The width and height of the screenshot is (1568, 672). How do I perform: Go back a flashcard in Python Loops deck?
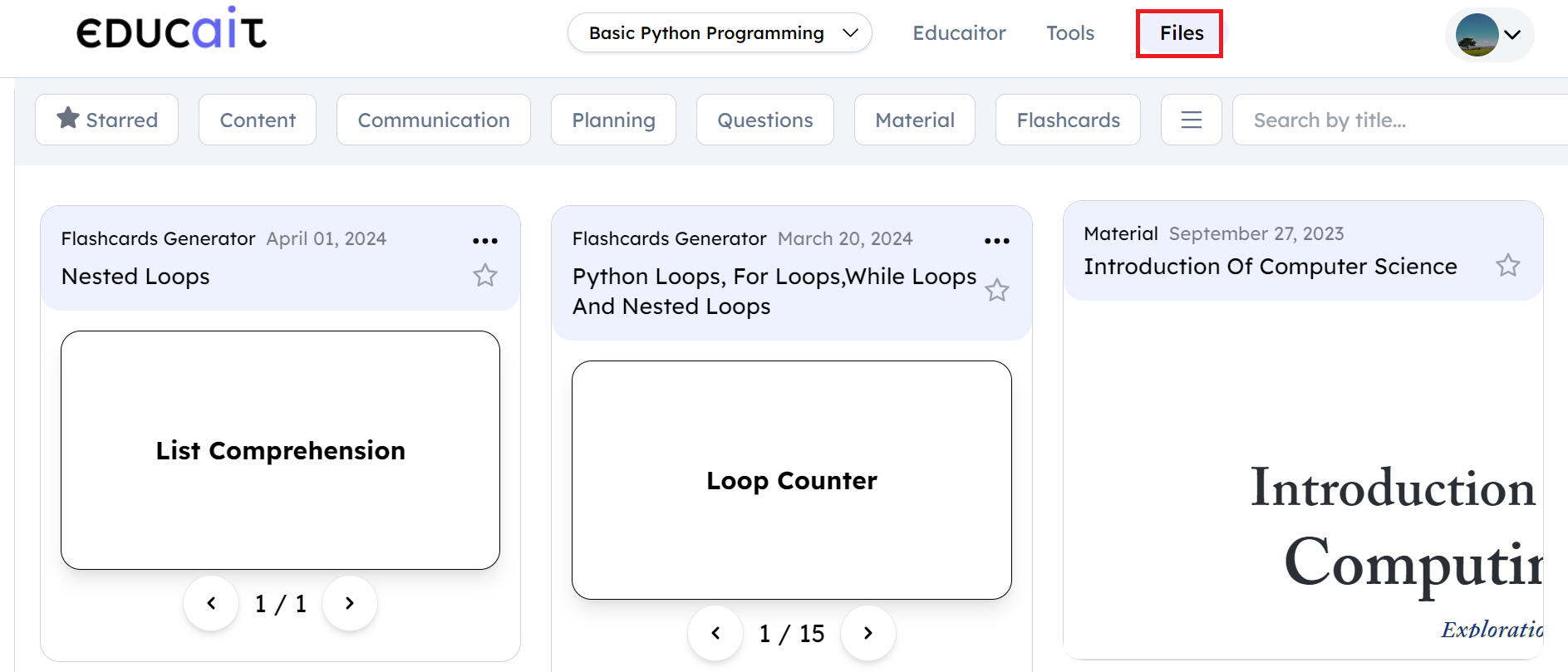715,633
